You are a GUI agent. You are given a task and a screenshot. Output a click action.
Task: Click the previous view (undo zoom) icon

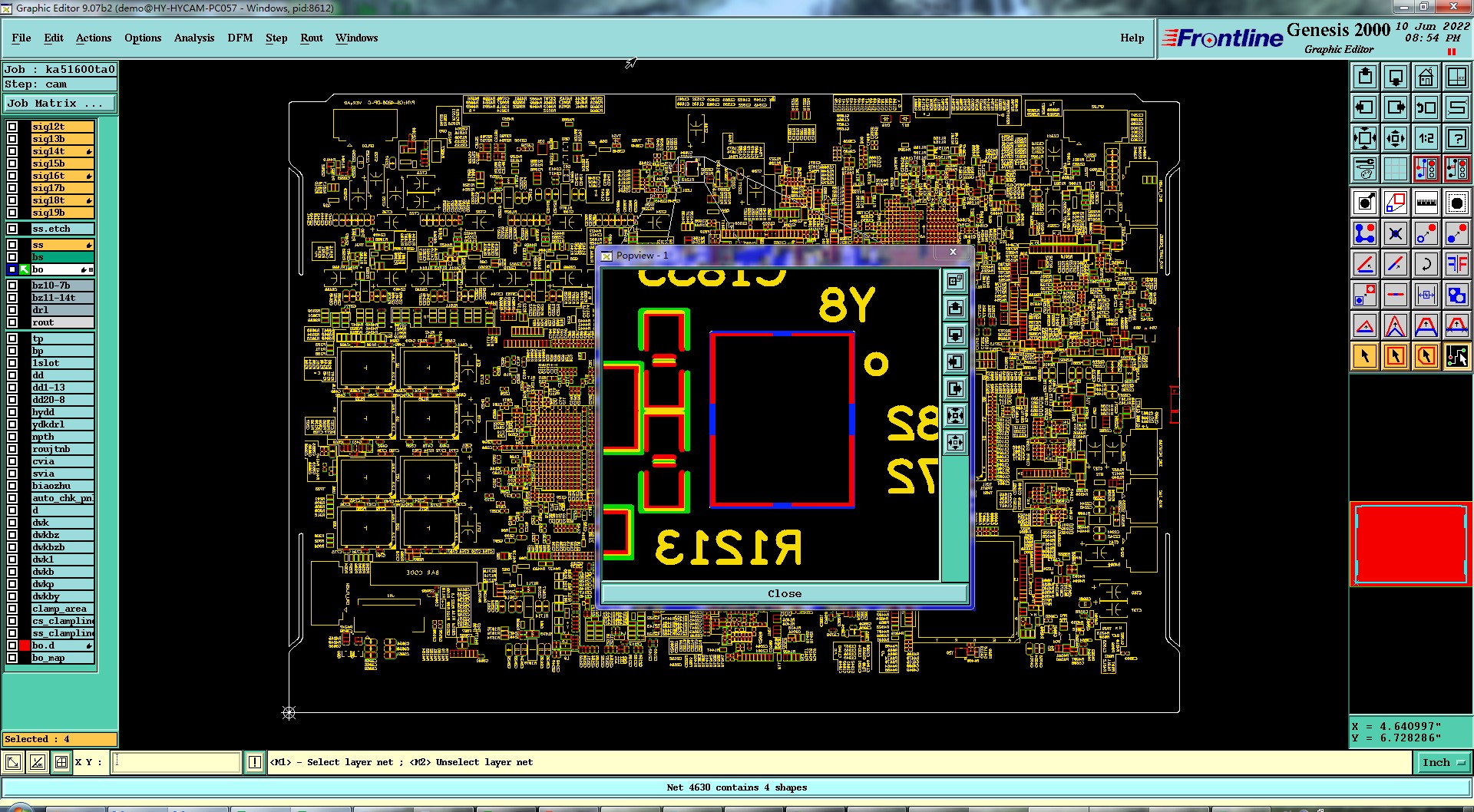pos(1426,107)
